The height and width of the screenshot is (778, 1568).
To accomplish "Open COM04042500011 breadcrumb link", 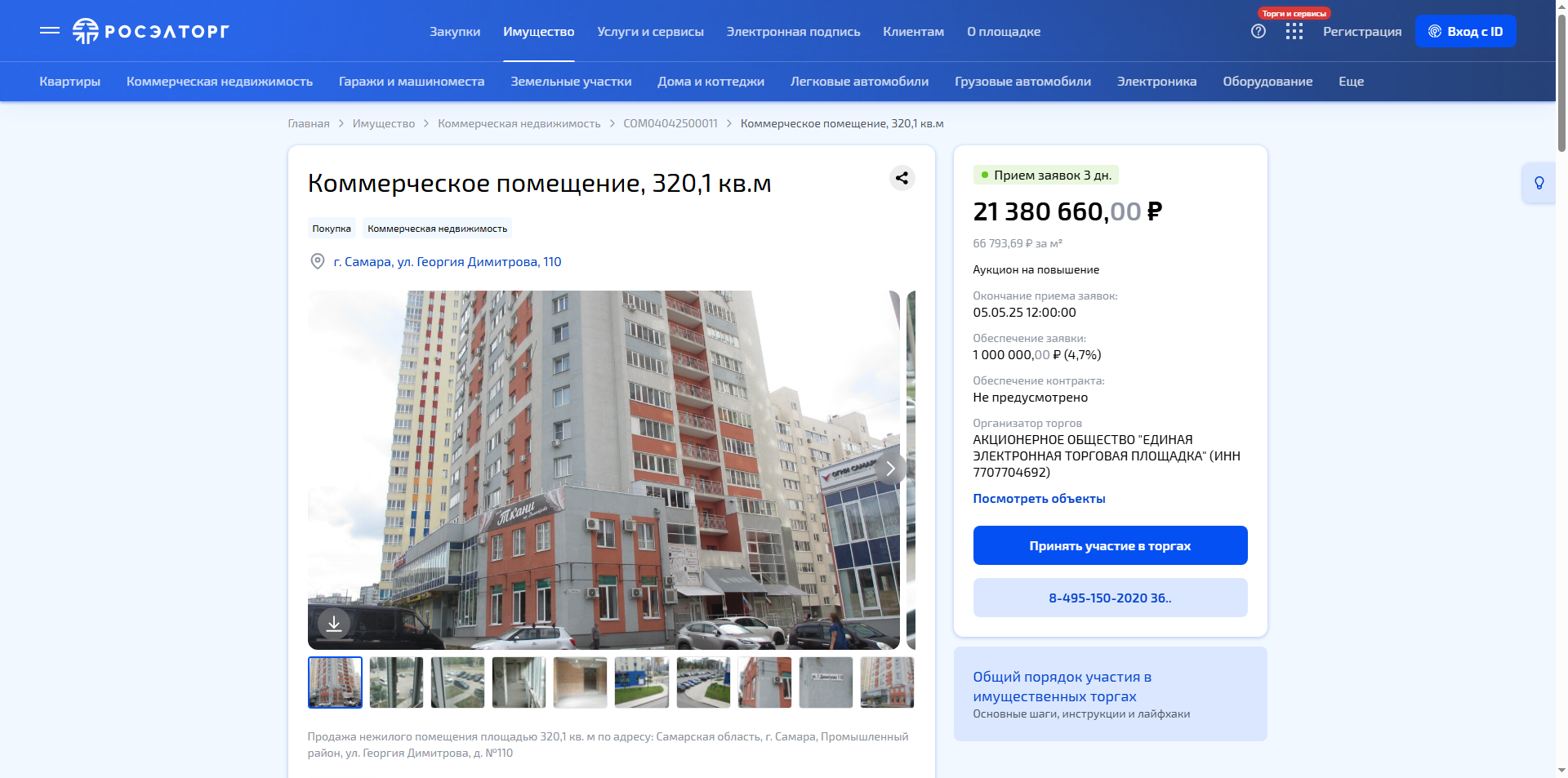I will coord(670,123).
